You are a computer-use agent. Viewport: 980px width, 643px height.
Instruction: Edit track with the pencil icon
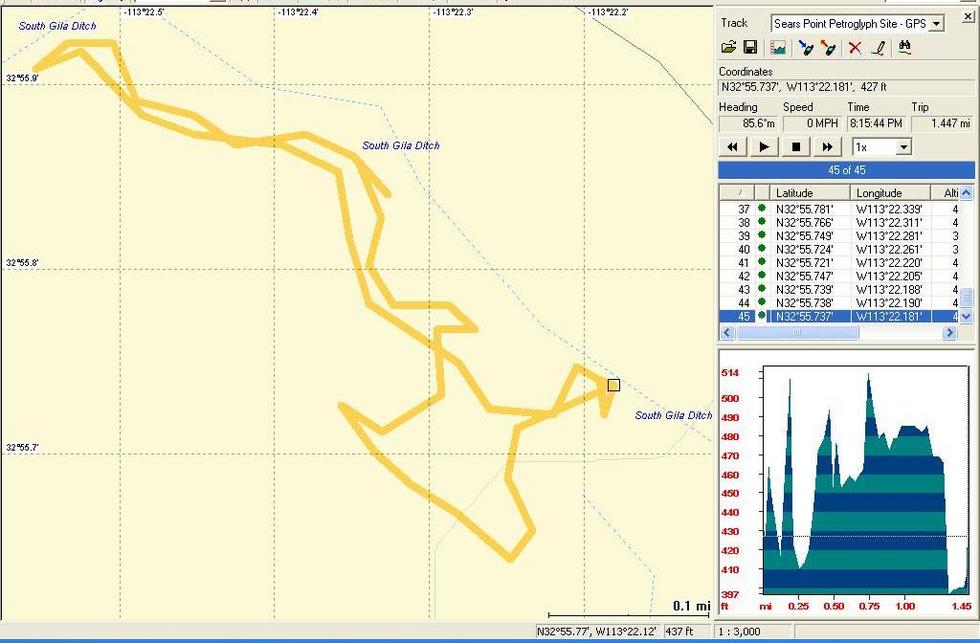point(878,47)
